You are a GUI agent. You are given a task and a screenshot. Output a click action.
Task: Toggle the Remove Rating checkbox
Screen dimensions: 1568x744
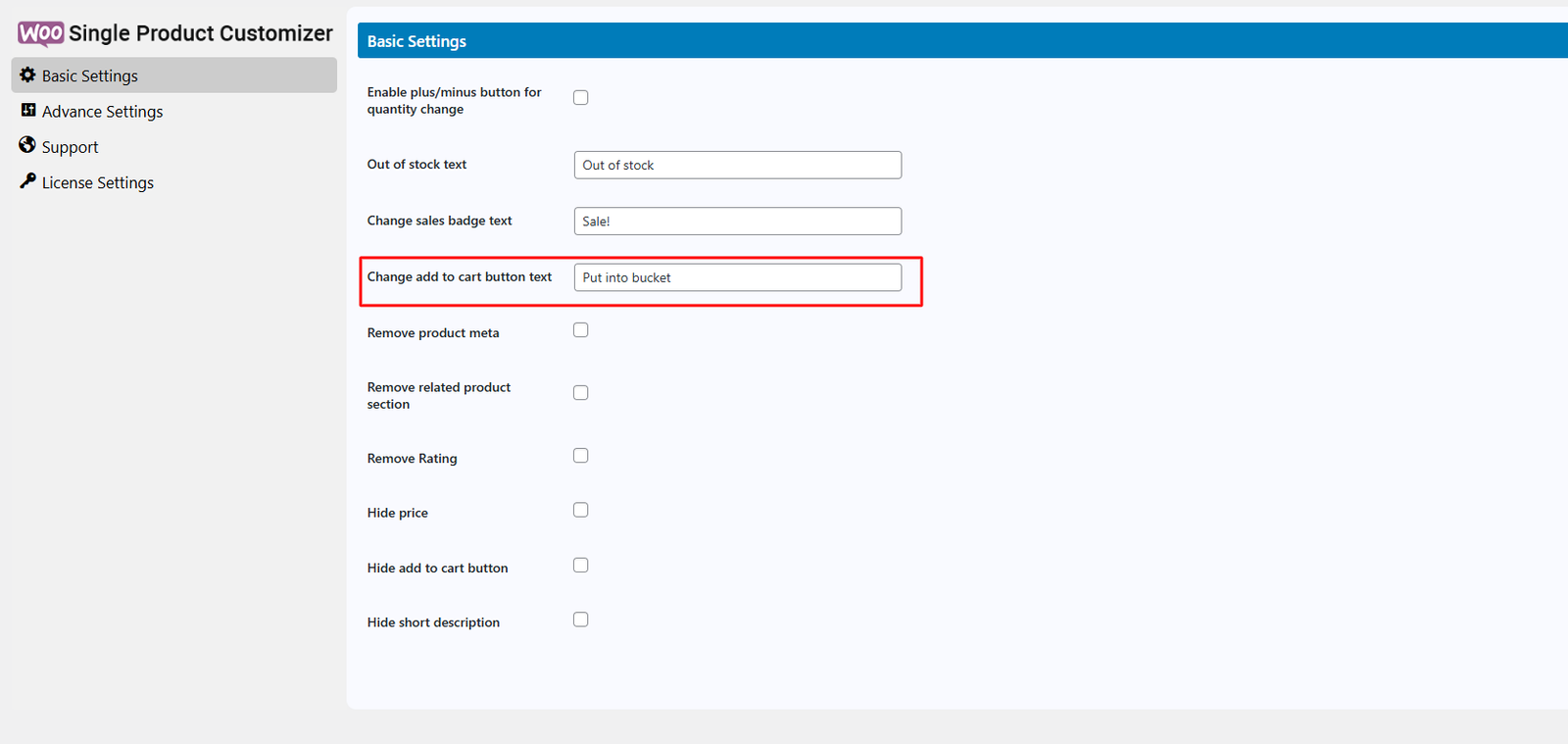(x=581, y=456)
